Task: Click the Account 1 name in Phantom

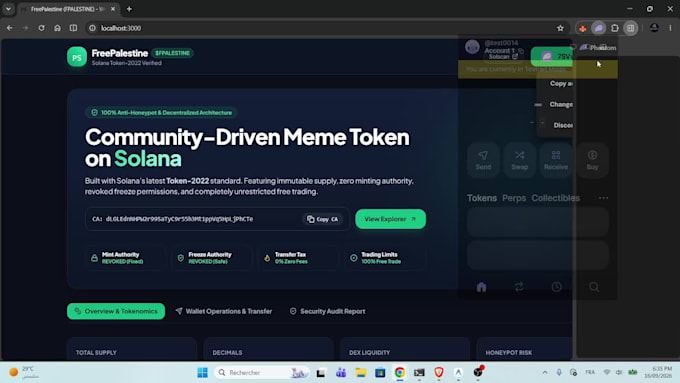Action: (x=499, y=50)
